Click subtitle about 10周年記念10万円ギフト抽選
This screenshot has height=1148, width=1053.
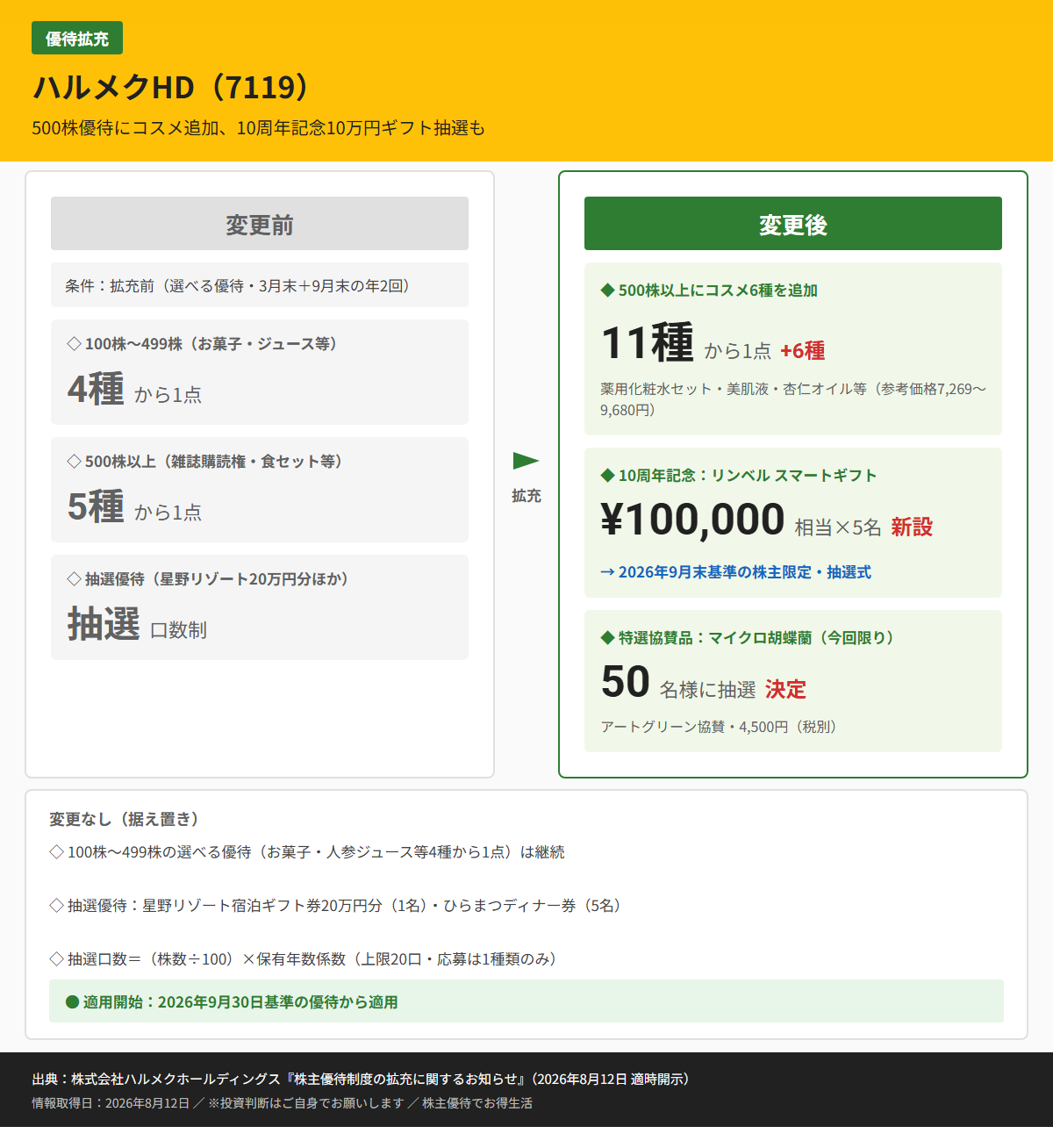tap(259, 128)
